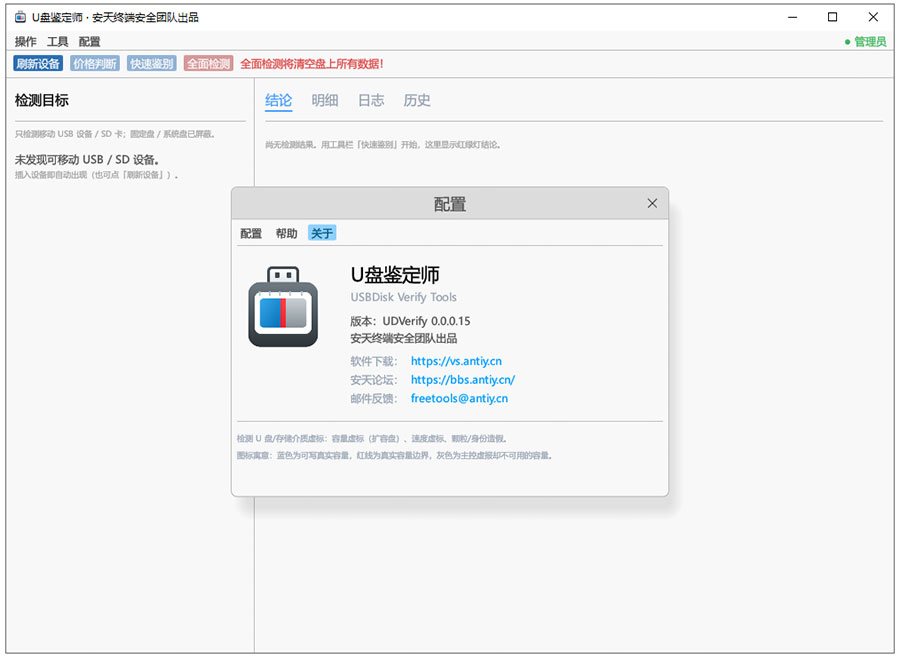Screen dimensions: 900x658
Task: Click the 配置 dialog title bar text
Action: [449, 204]
